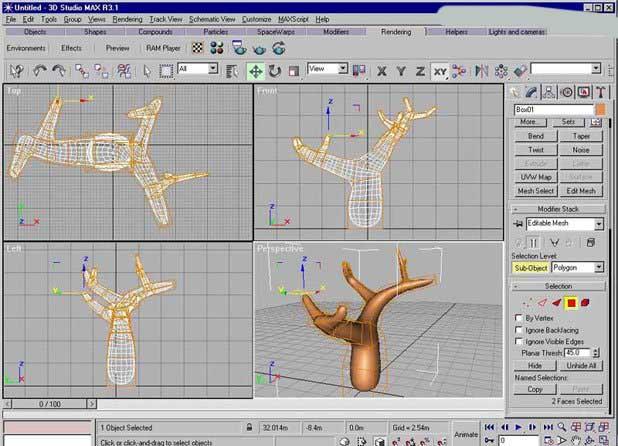Screen dimensions: 618x446
Task: Click the Use Pivot Point Center icon
Action: pos(359,71)
